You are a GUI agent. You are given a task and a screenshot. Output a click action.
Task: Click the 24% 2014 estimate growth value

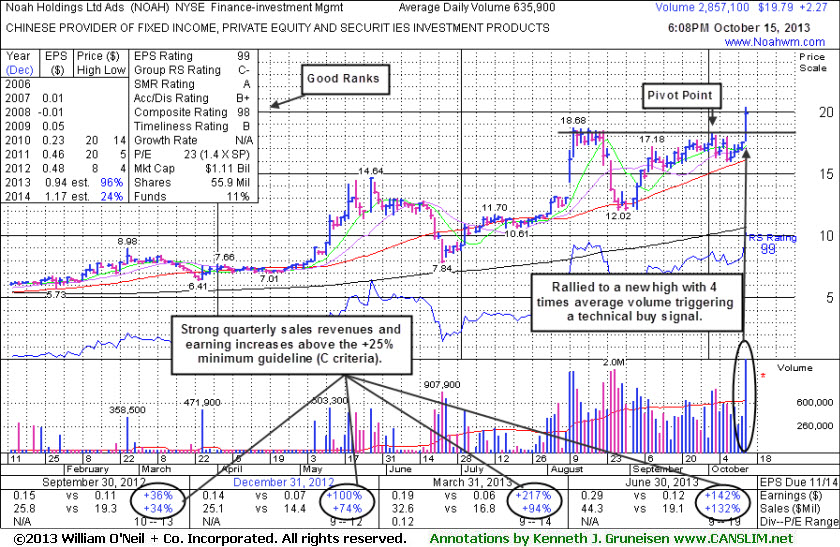coord(112,196)
